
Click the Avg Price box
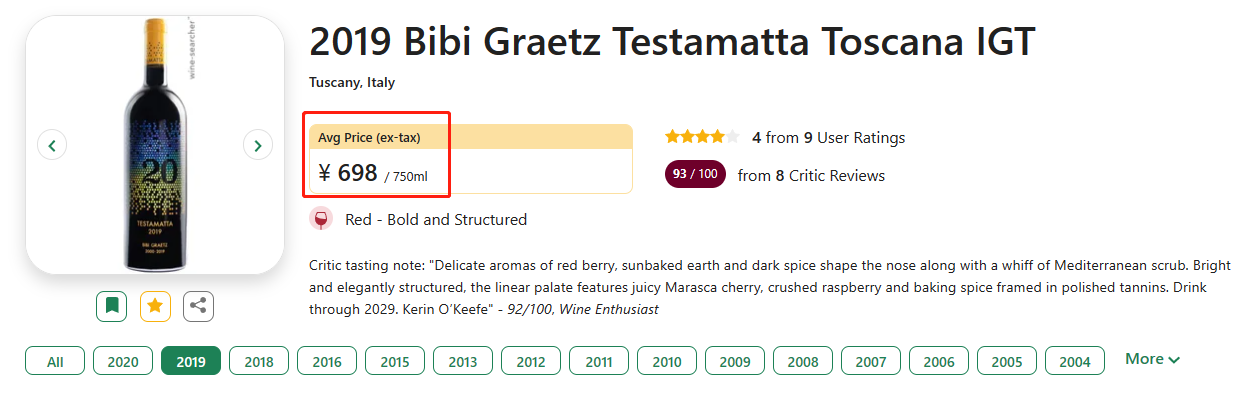click(470, 158)
